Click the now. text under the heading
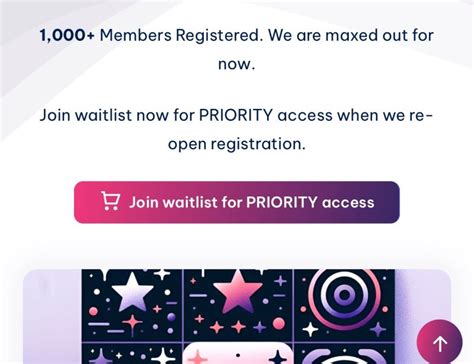This screenshot has width=474, height=364. coord(237,64)
